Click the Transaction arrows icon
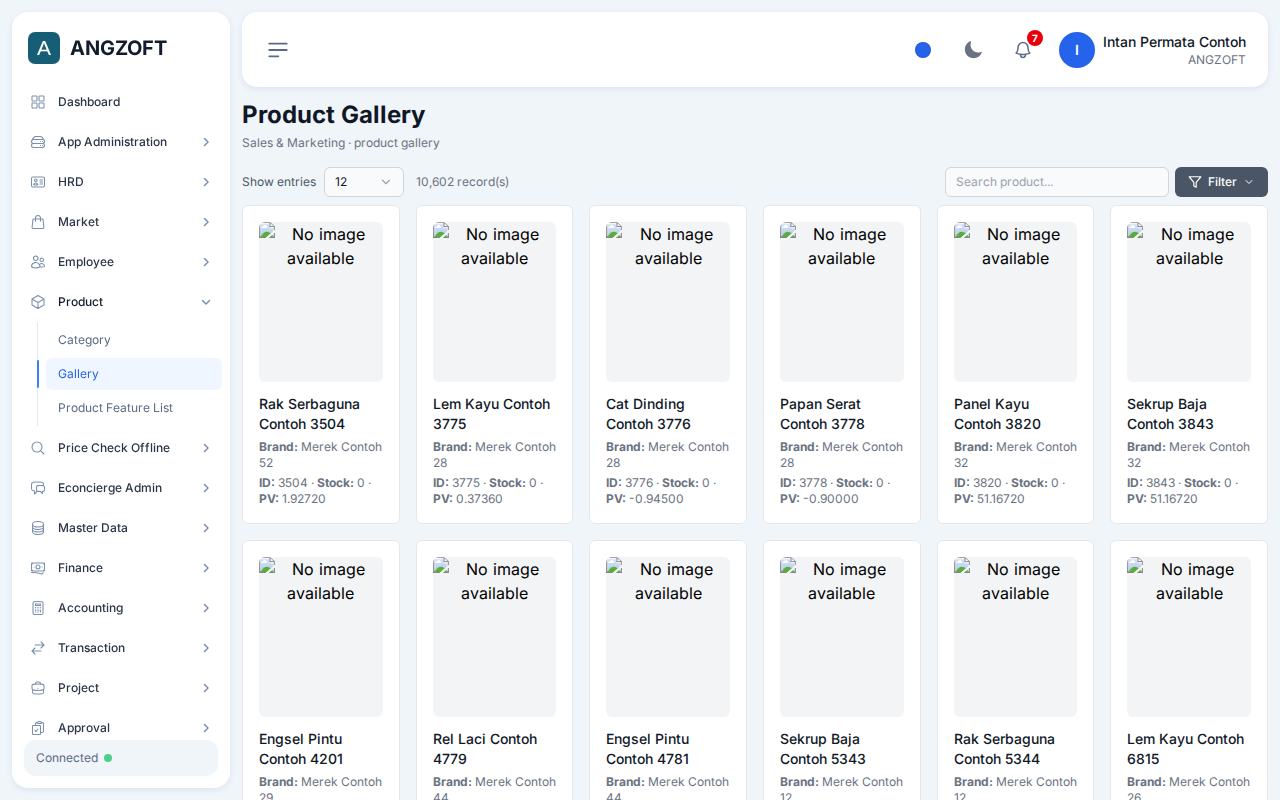This screenshot has height=800, width=1280. [38, 648]
